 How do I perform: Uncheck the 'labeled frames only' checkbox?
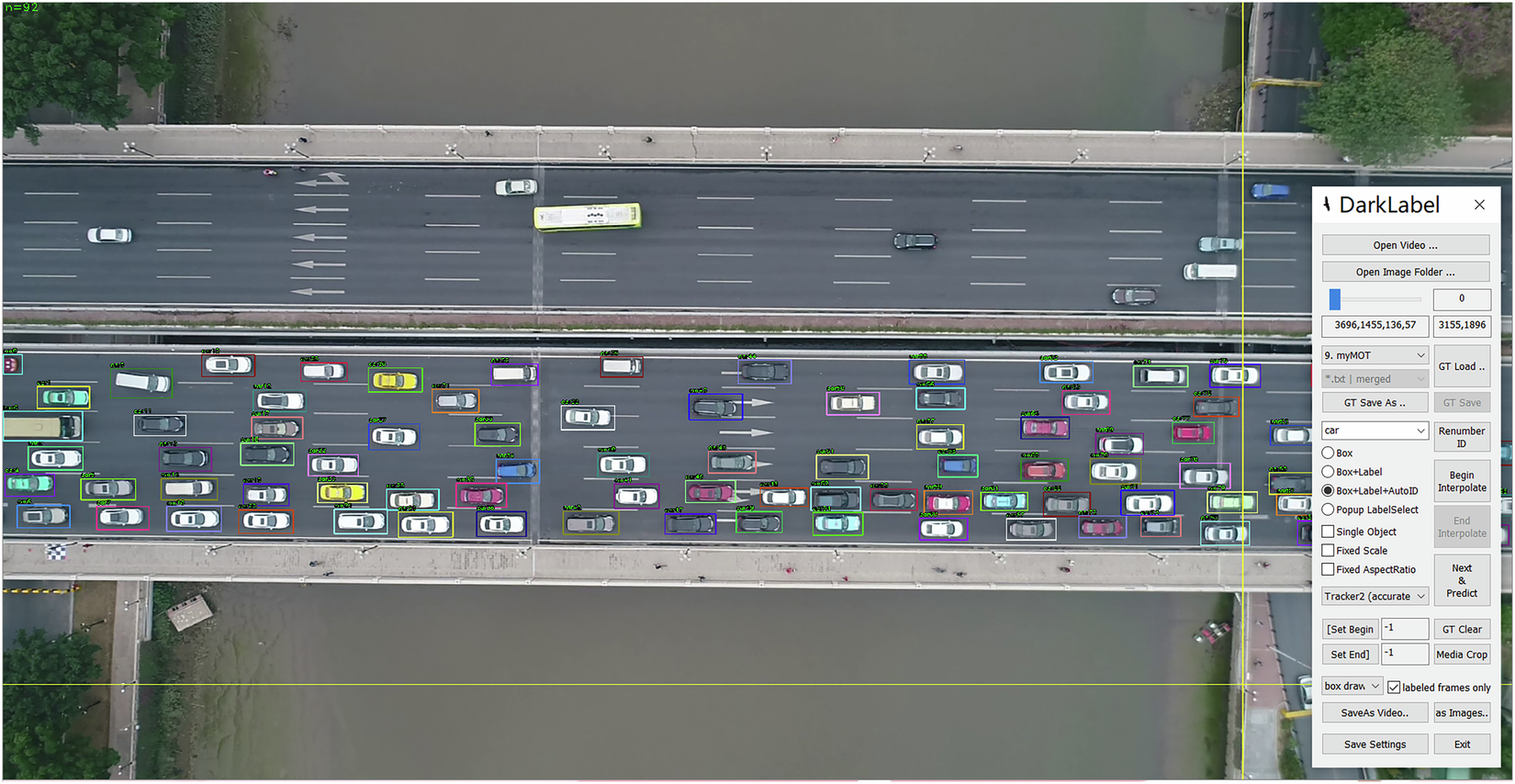pos(1394,688)
